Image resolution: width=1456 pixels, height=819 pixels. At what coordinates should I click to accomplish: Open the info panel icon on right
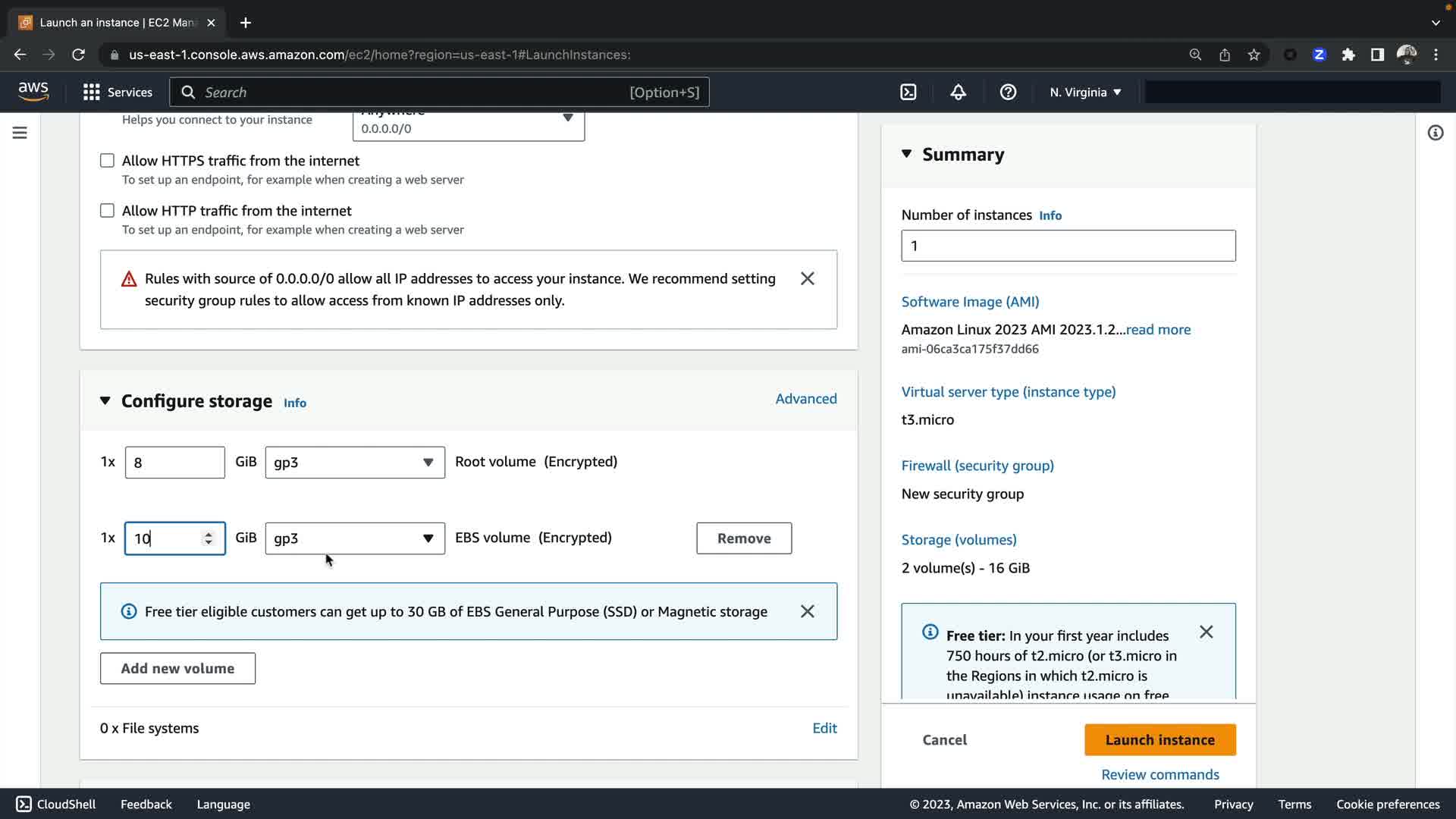[1435, 133]
